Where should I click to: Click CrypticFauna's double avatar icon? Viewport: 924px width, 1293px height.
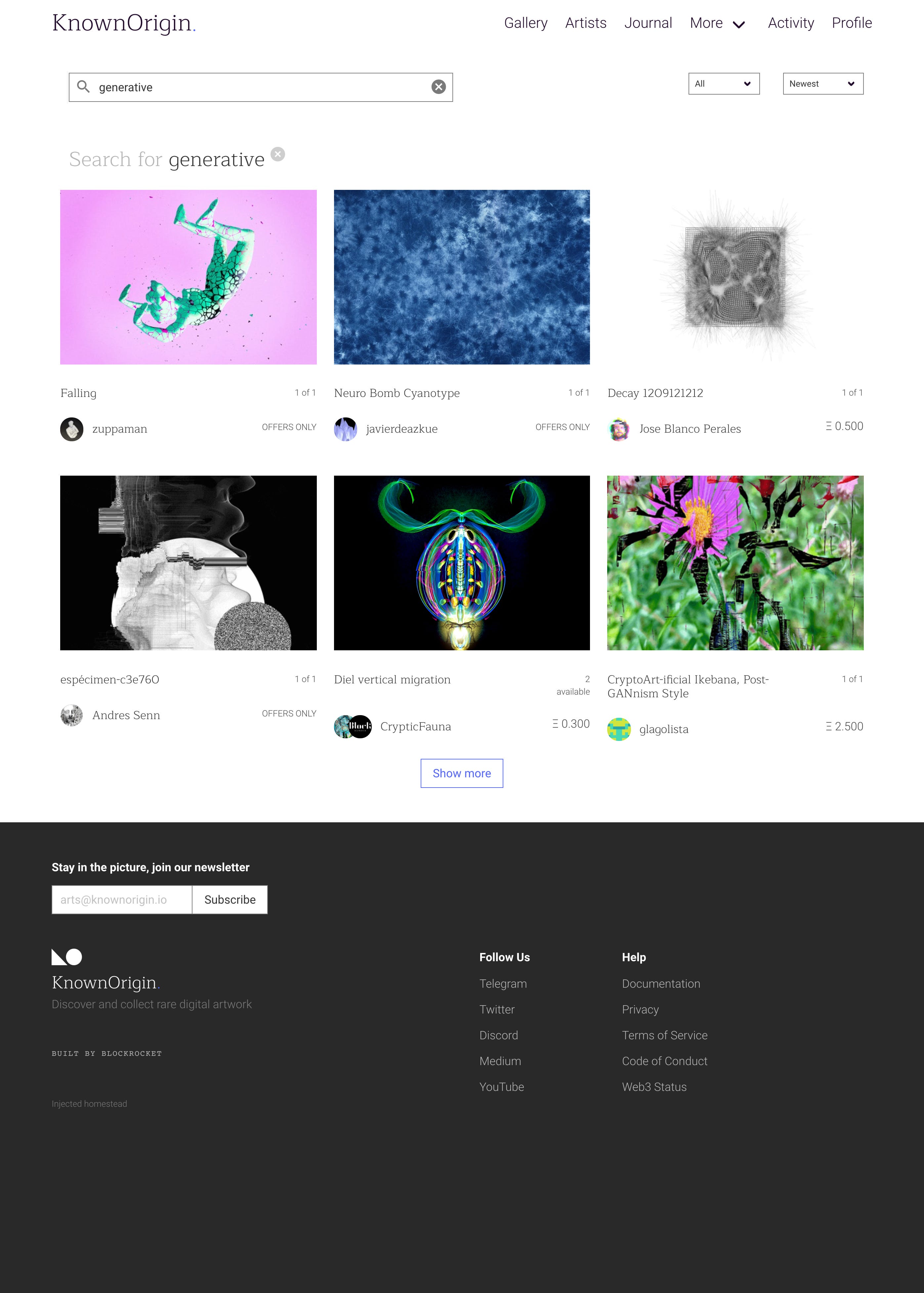(x=353, y=727)
